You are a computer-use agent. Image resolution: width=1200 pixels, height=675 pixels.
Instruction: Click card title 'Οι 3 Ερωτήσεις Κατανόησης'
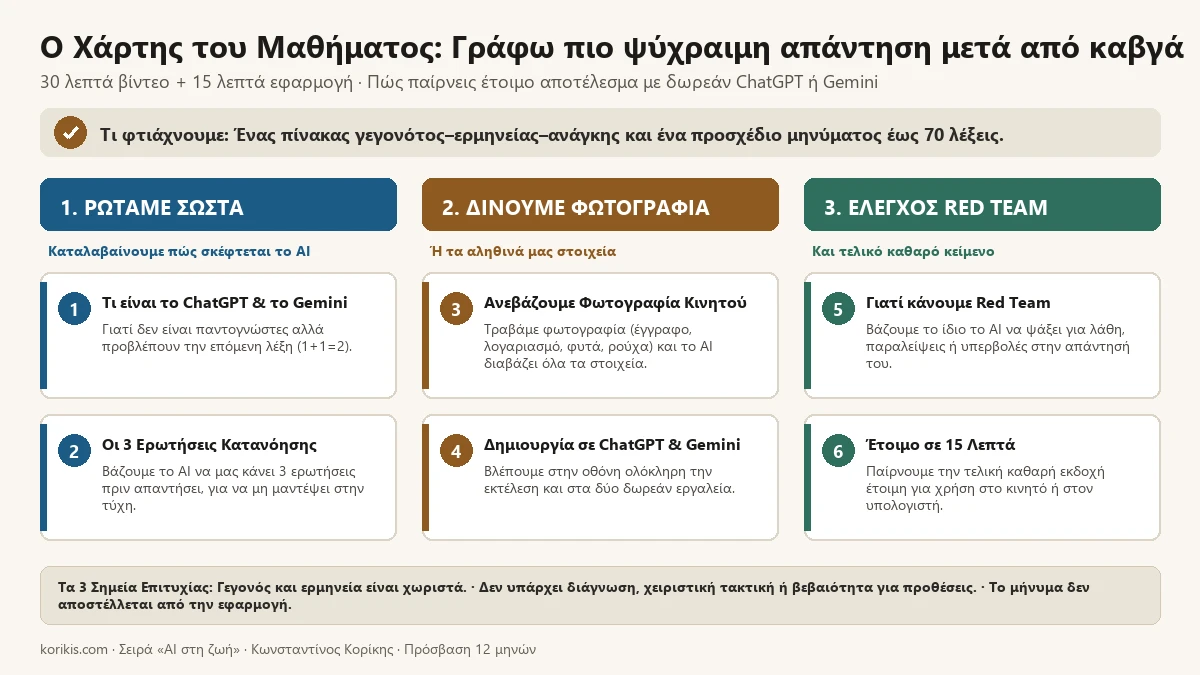pos(209,445)
